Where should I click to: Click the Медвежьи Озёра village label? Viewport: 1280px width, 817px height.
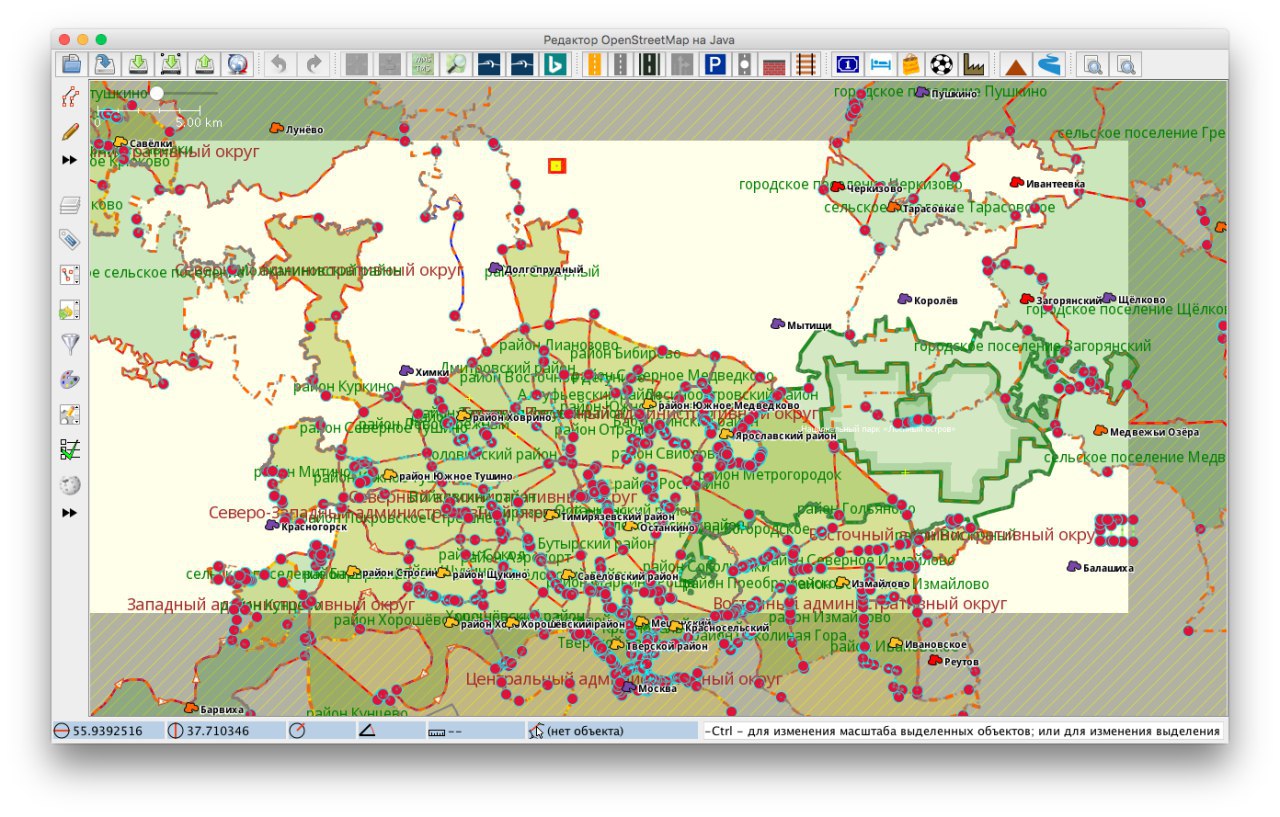1154,432
